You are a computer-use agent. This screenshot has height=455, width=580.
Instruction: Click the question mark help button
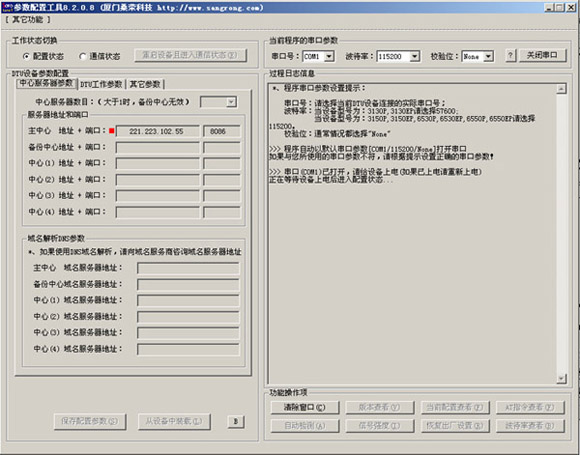[x=510, y=56]
